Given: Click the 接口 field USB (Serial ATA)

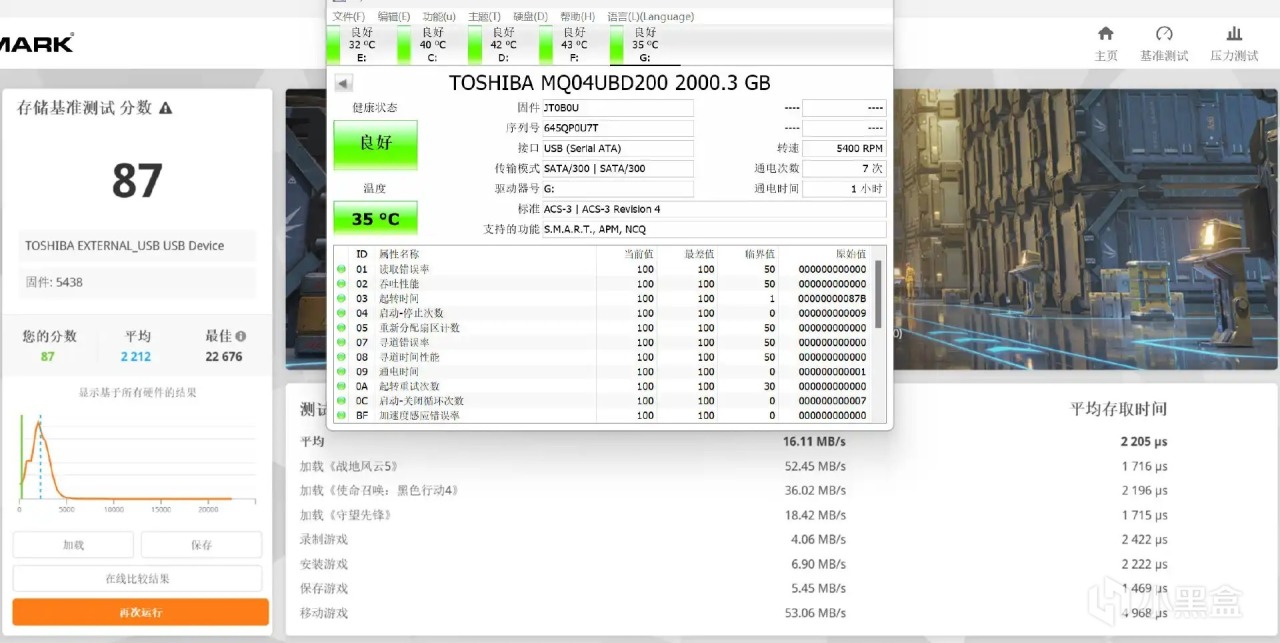Looking at the screenshot, I should point(617,148).
